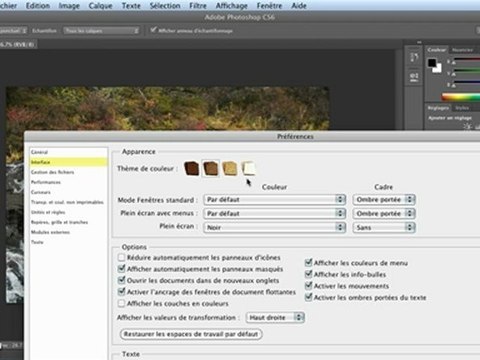Select the second dark-brown color theme swatch

click(x=211, y=168)
